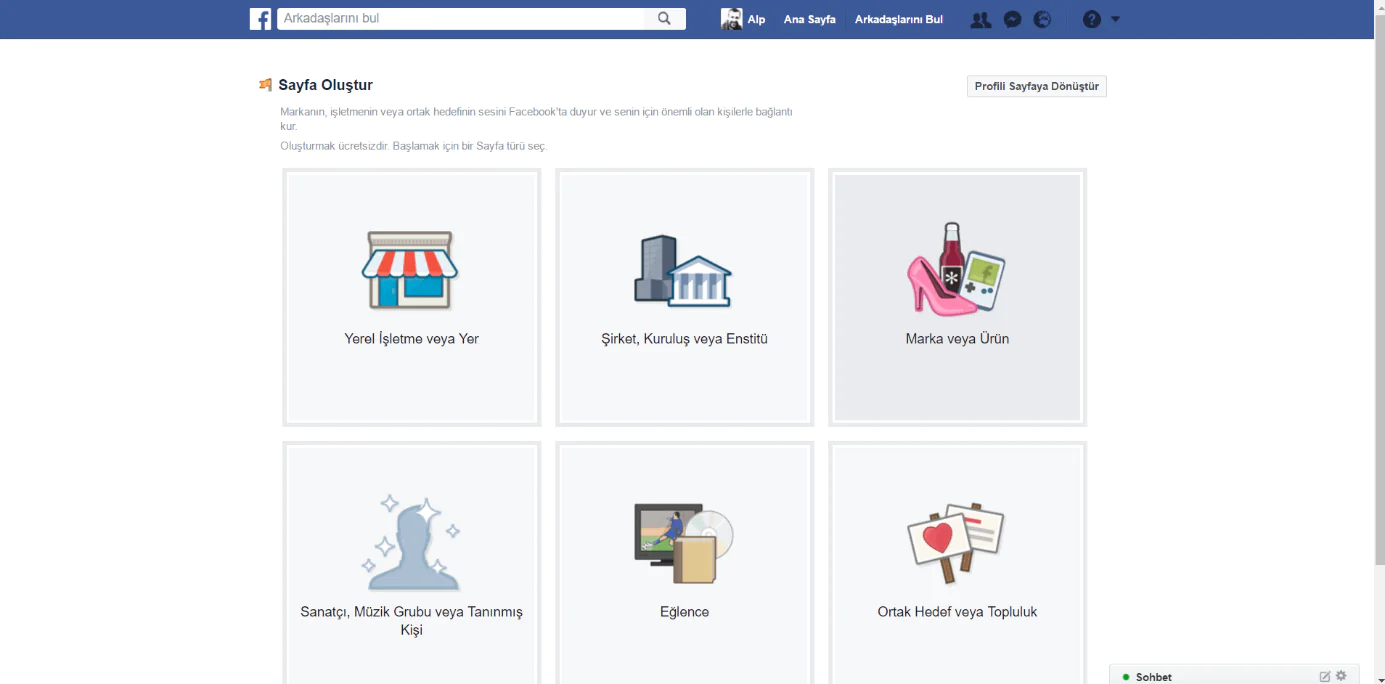Open the notifications globe icon

point(1043,19)
